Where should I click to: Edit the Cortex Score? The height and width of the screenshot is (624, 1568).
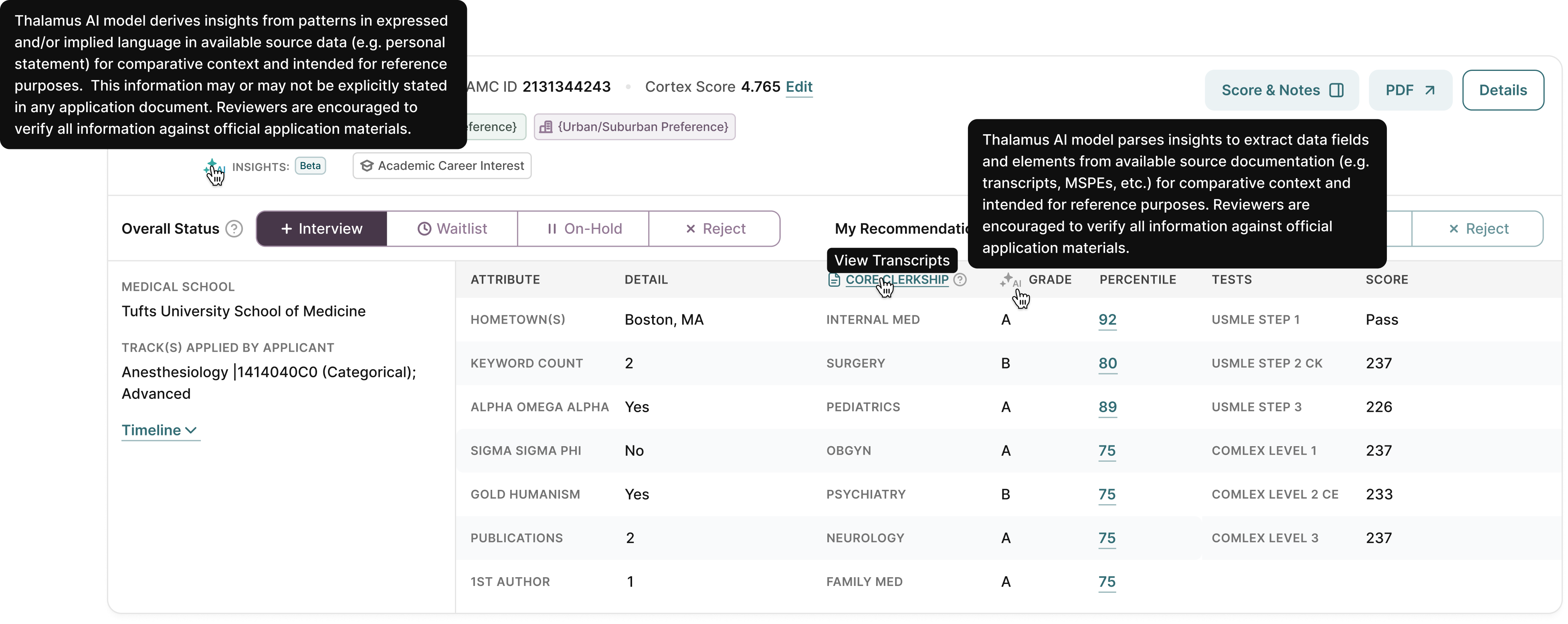pyautogui.click(x=798, y=87)
